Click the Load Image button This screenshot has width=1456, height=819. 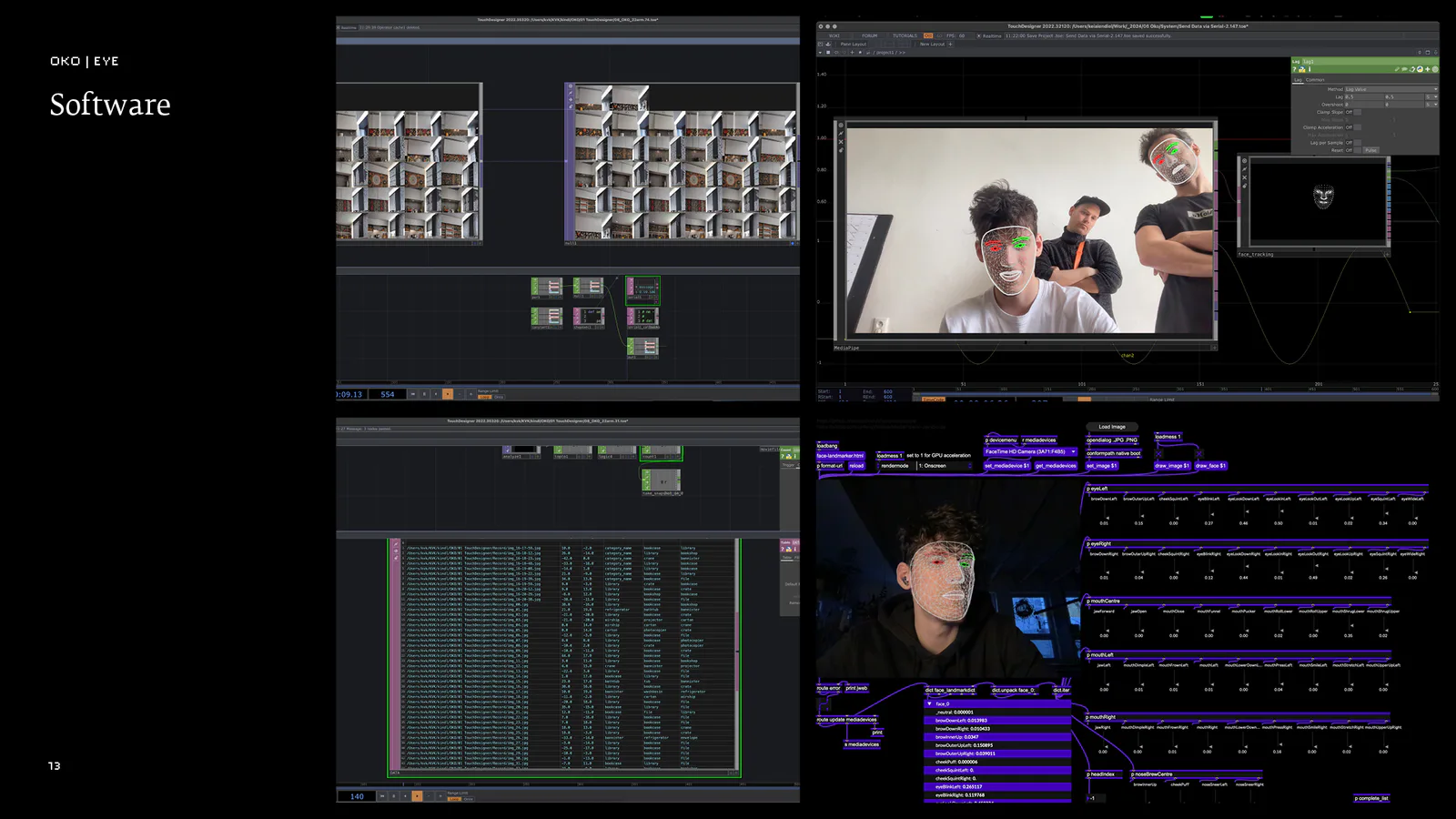tap(1112, 427)
